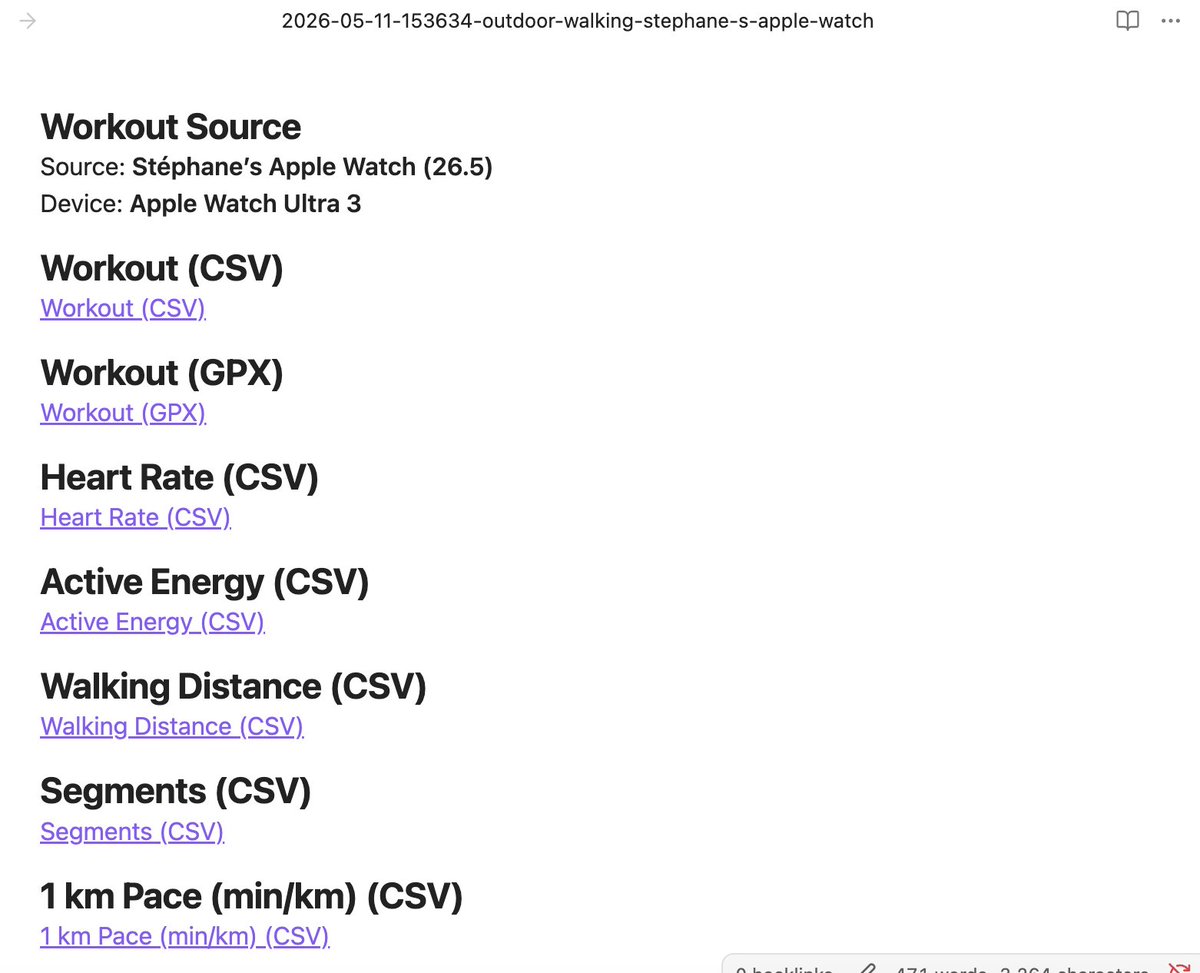Click the Workout (GPX) heading
Screen dimensions: 1200x973
click(x=162, y=373)
